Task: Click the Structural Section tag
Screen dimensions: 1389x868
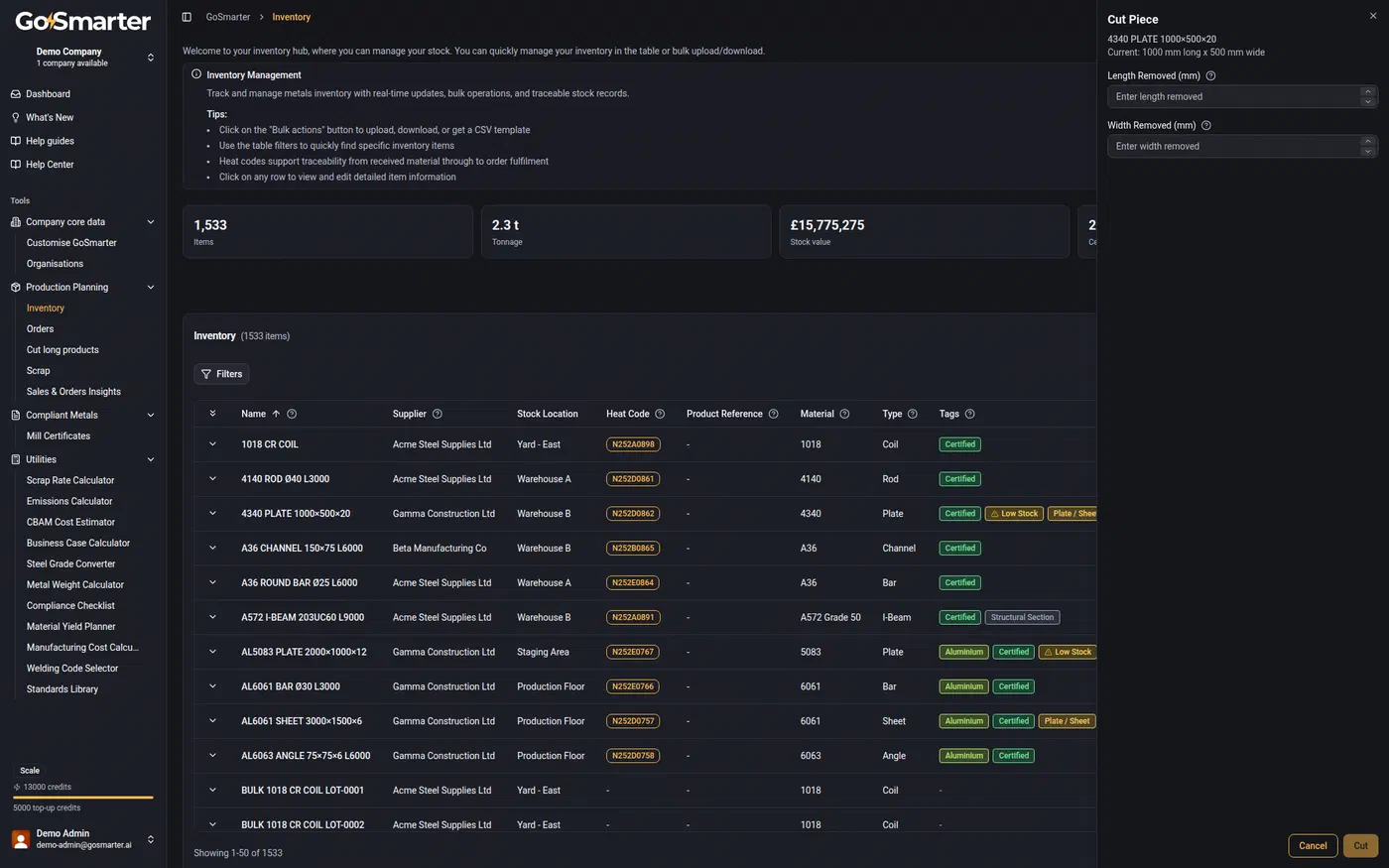Action: point(1022,617)
